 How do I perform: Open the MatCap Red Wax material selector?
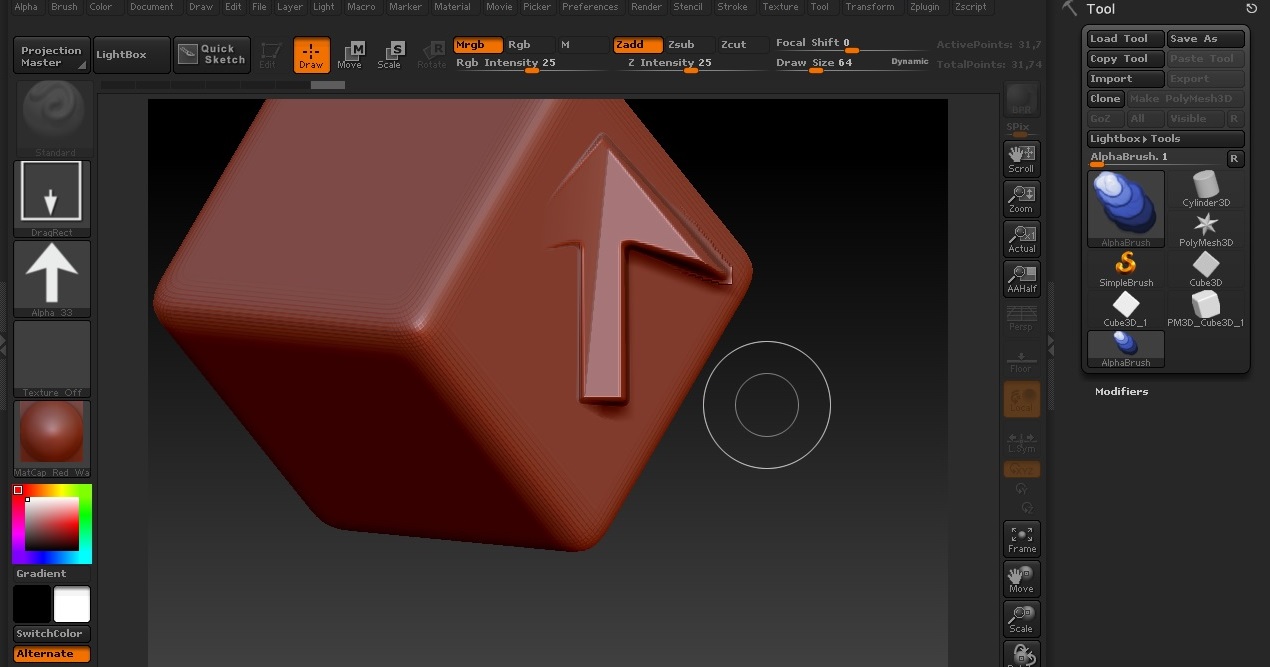click(x=52, y=439)
